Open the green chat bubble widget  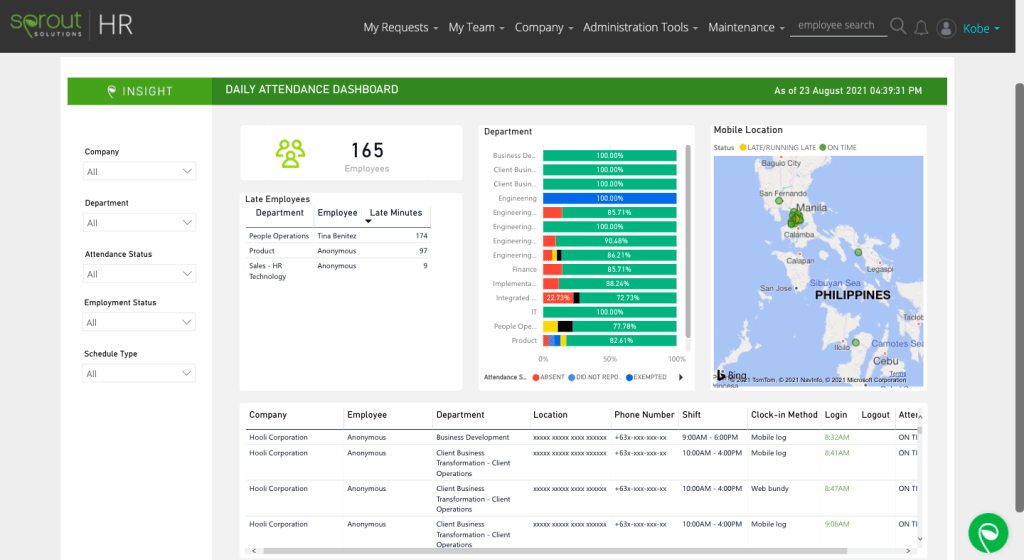point(988,533)
